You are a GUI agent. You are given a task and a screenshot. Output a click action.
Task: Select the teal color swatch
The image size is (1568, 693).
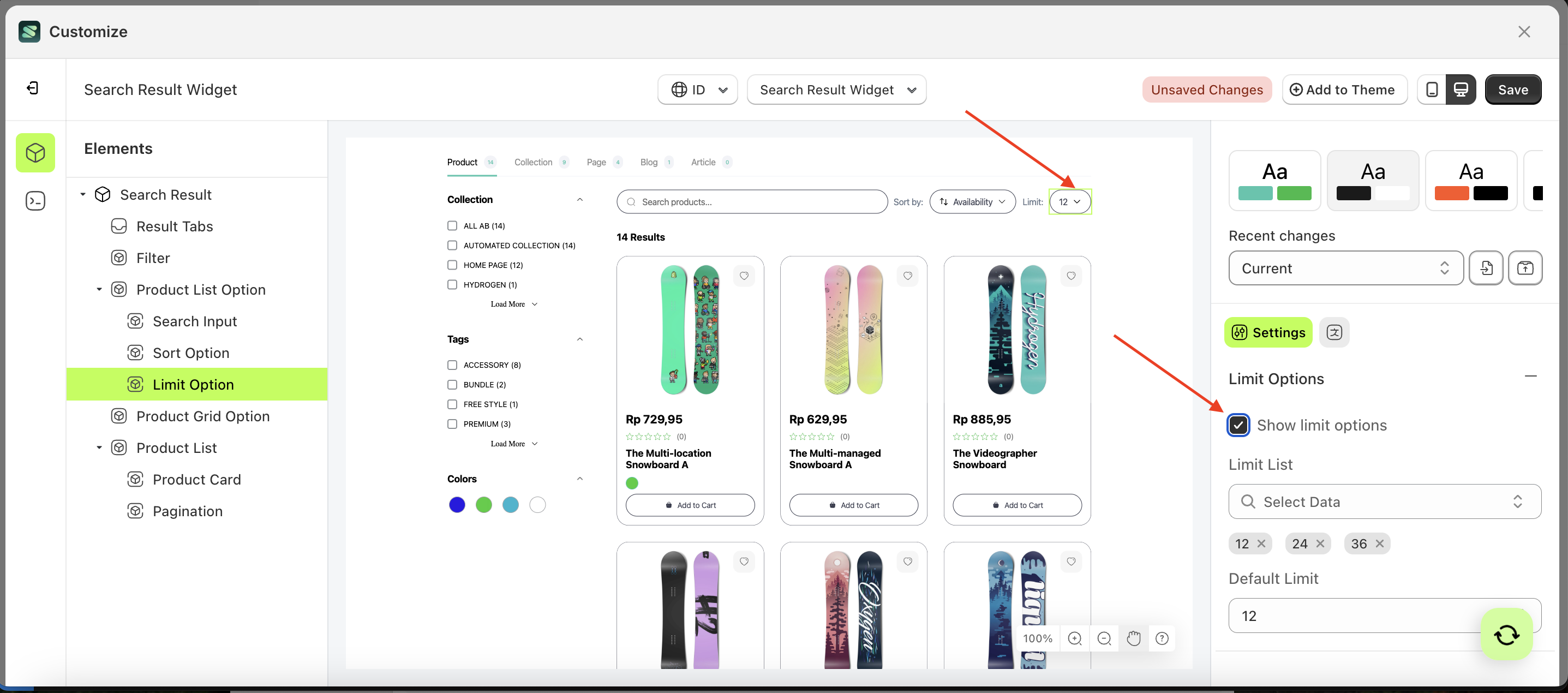point(510,505)
